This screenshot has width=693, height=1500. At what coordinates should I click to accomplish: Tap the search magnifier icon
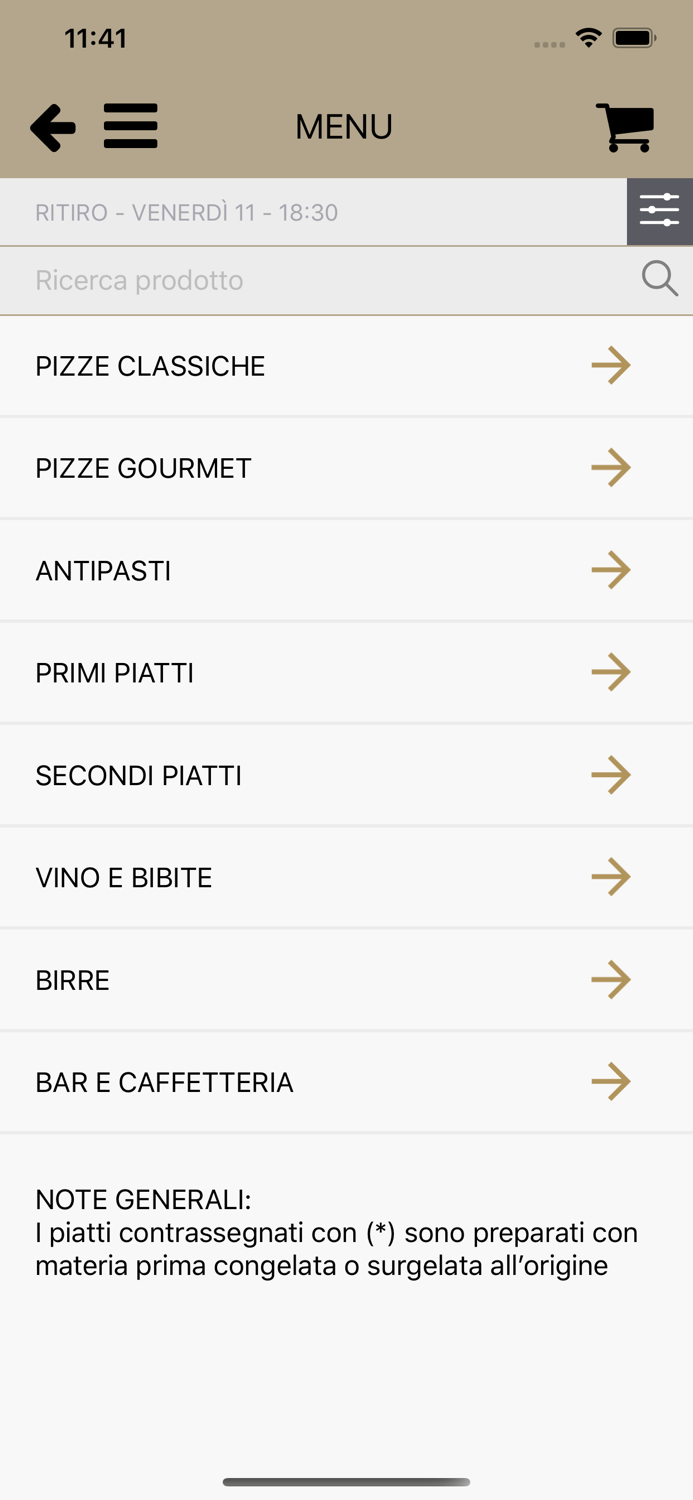tap(659, 279)
